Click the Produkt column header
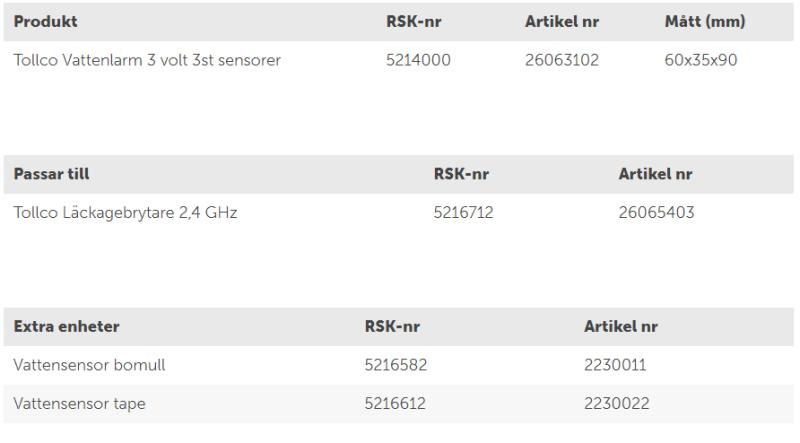This screenshot has height=443, width=800. 45,21
